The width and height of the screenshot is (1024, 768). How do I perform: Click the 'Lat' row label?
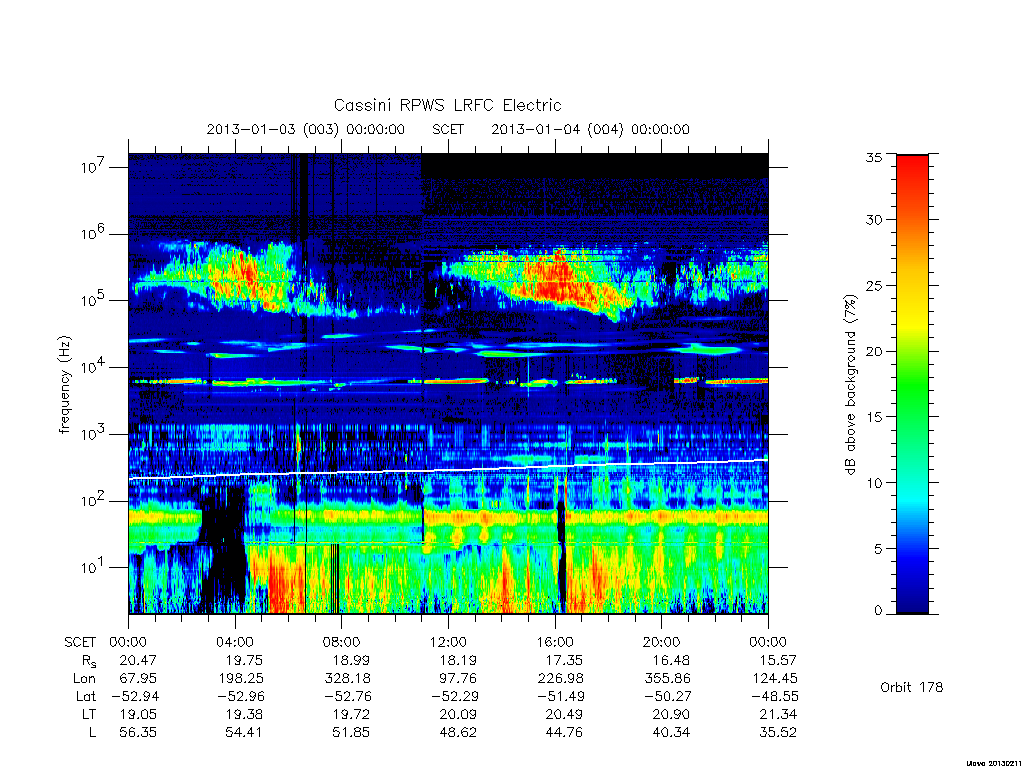[86, 696]
